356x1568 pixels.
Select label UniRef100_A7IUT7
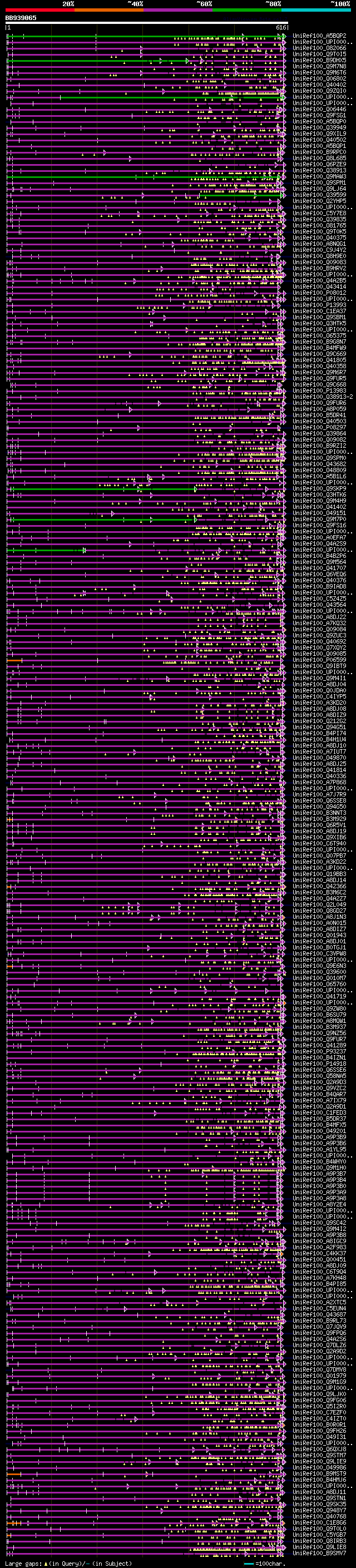tap(319, 752)
